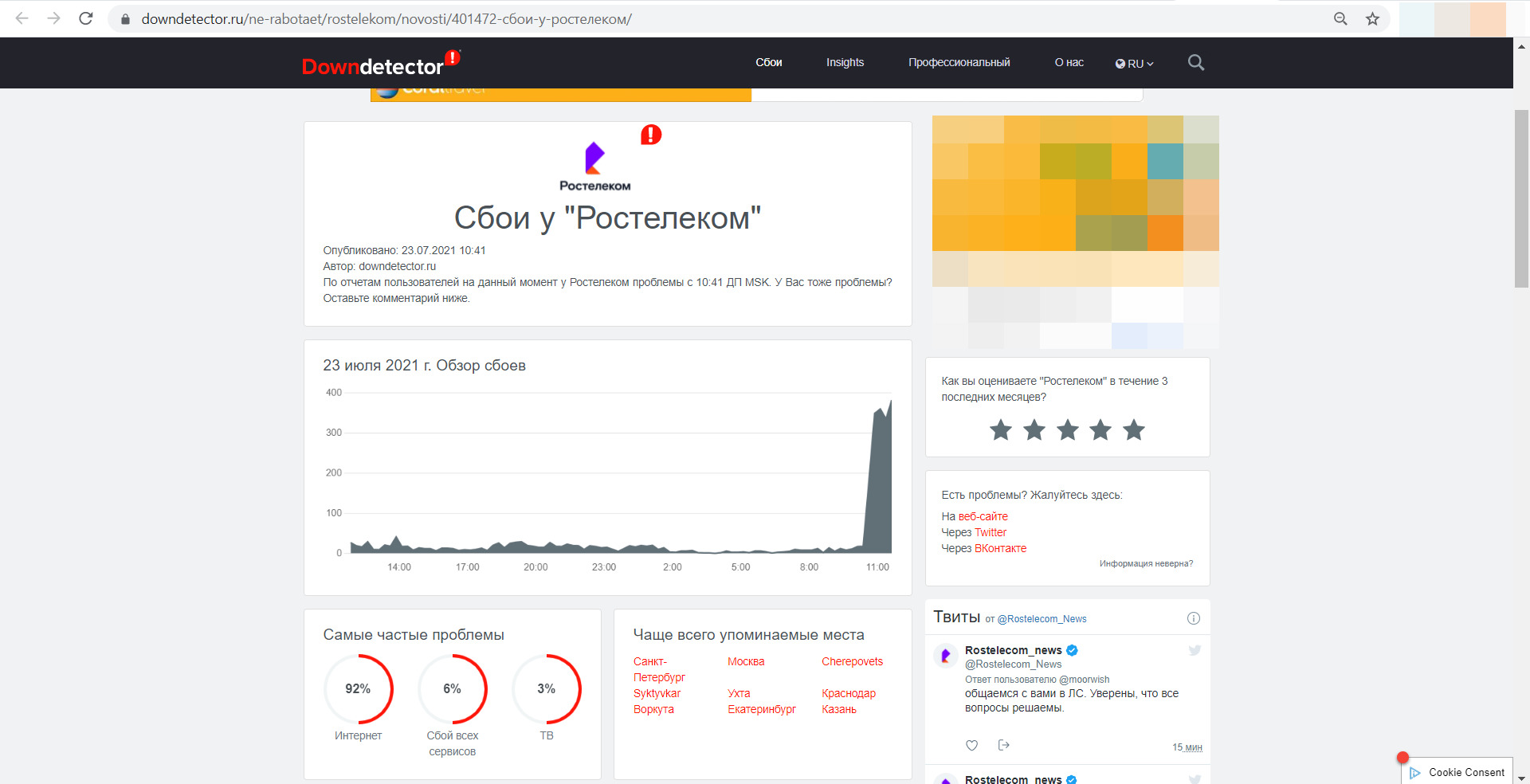Image resolution: width=1530 pixels, height=784 pixels.
Task: Open site search magnifier icon
Action: [x=1195, y=62]
